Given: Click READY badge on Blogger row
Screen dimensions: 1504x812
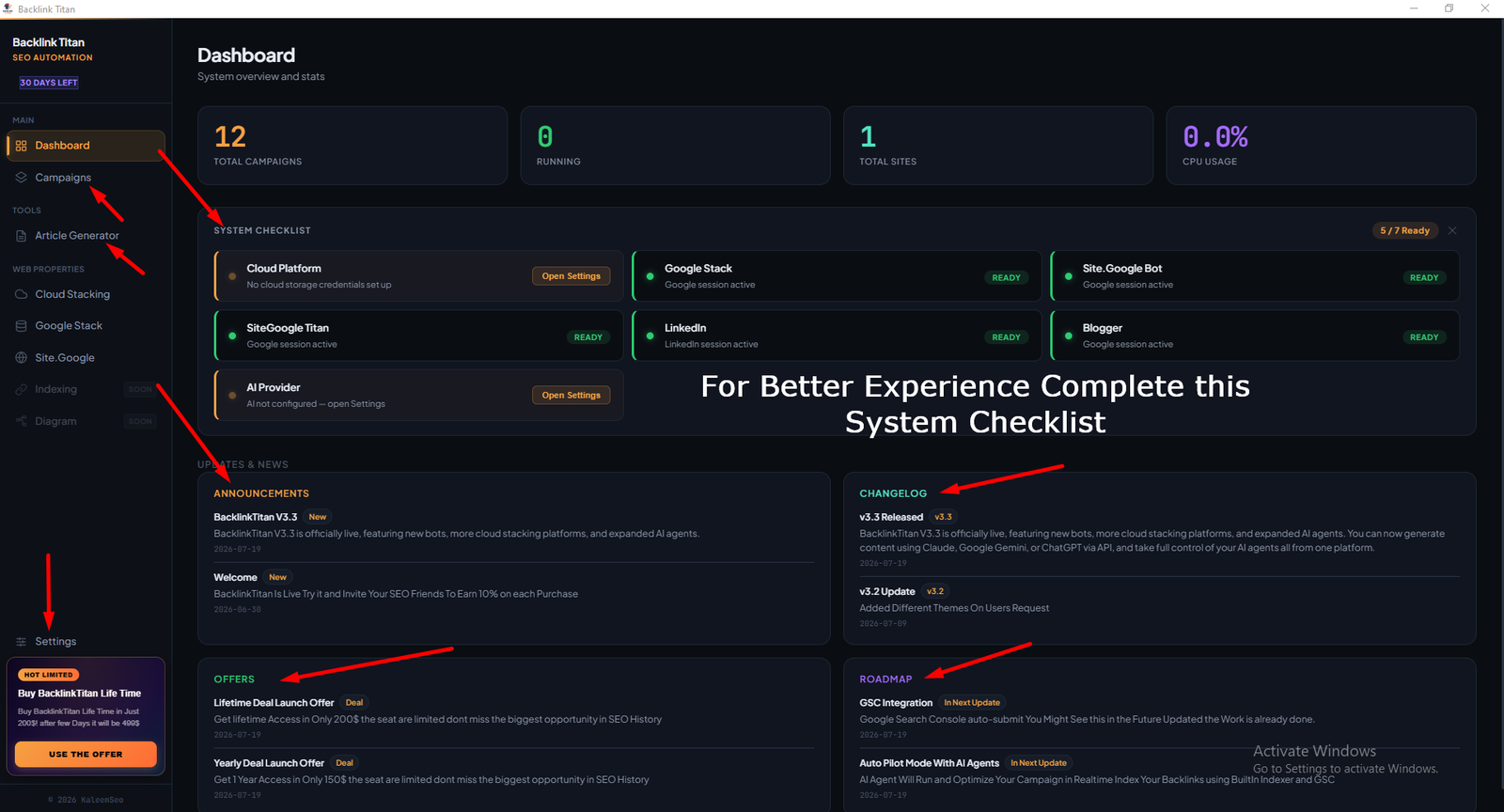Looking at the screenshot, I should pyautogui.click(x=1424, y=337).
